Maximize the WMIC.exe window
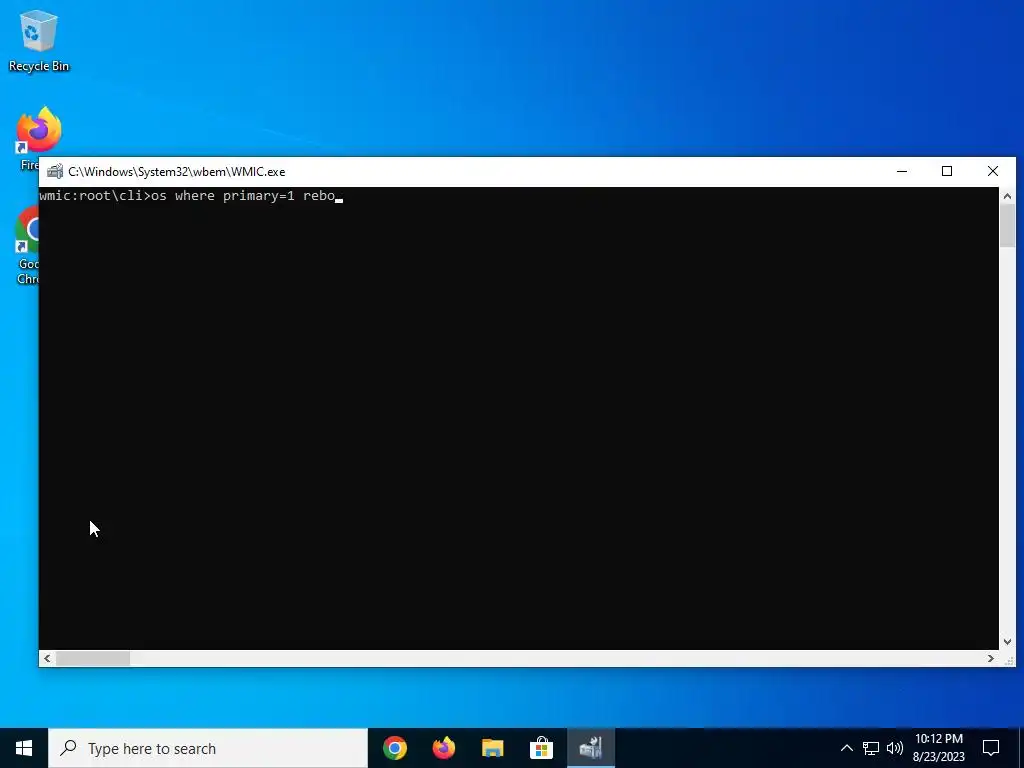The width and height of the screenshot is (1024, 768). click(x=947, y=172)
